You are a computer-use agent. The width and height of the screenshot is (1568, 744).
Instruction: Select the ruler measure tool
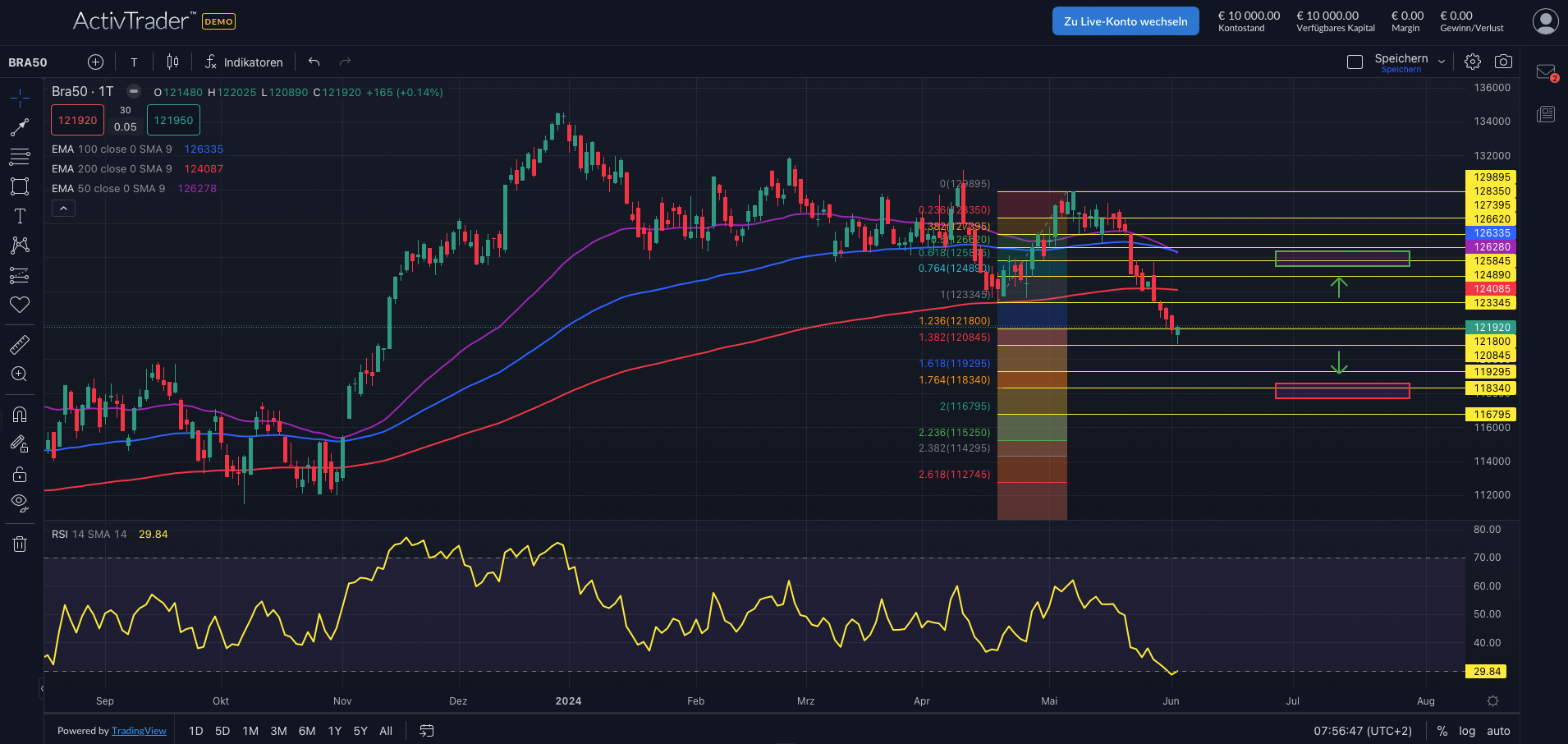click(x=20, y=344)
